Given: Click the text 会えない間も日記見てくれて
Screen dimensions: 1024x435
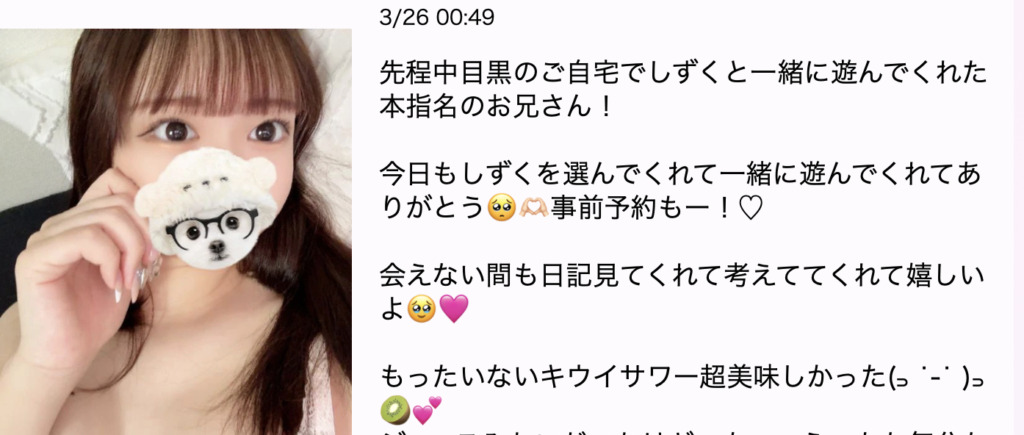Looking at the screenshot, I should (682, 276).
